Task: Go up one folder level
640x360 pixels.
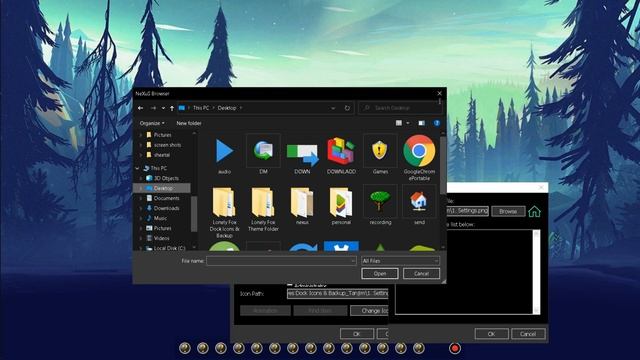Action: point(172,108)
